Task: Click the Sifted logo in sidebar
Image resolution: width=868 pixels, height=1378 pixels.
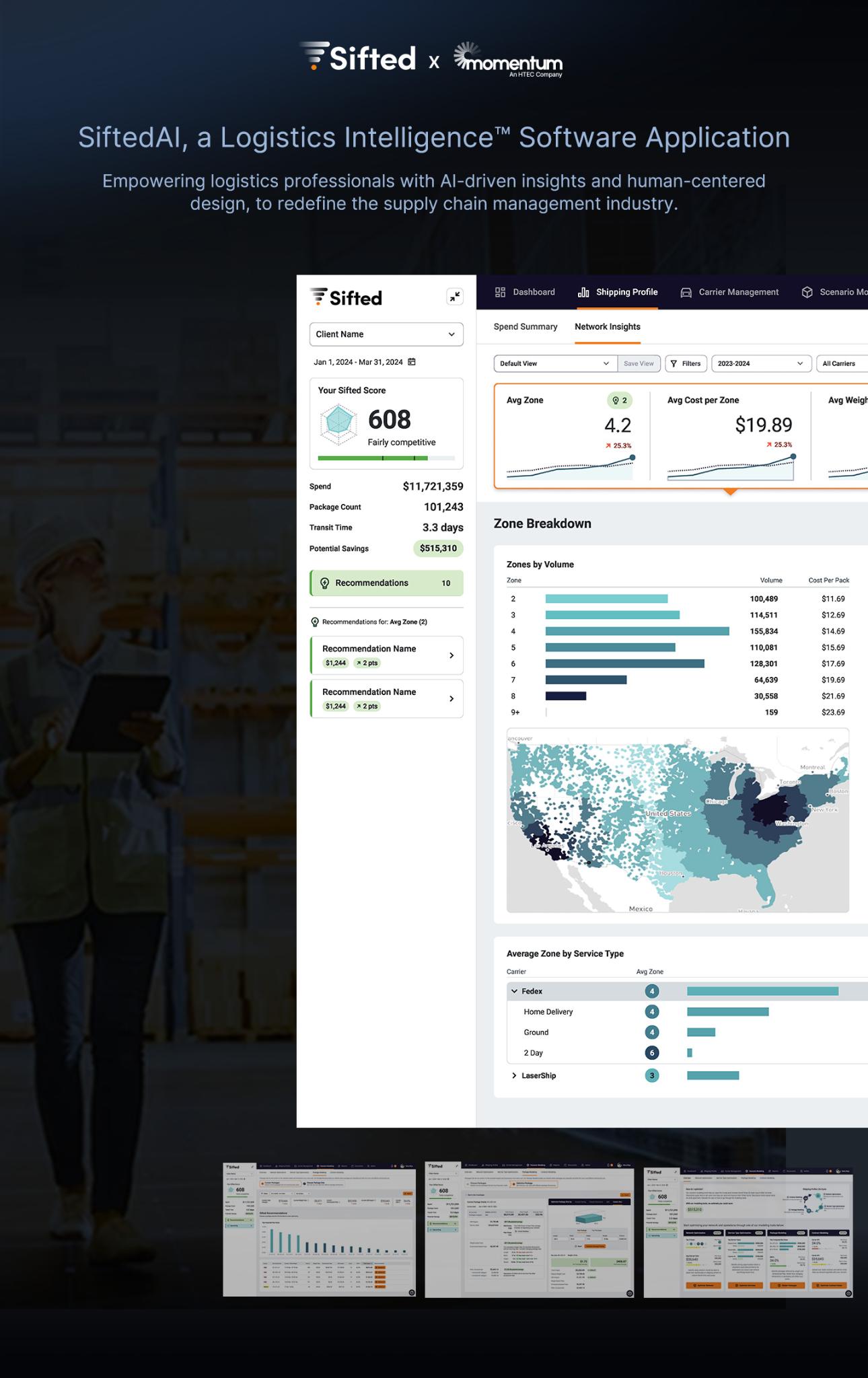Action: pyautogui.click(x=346, y=297)
